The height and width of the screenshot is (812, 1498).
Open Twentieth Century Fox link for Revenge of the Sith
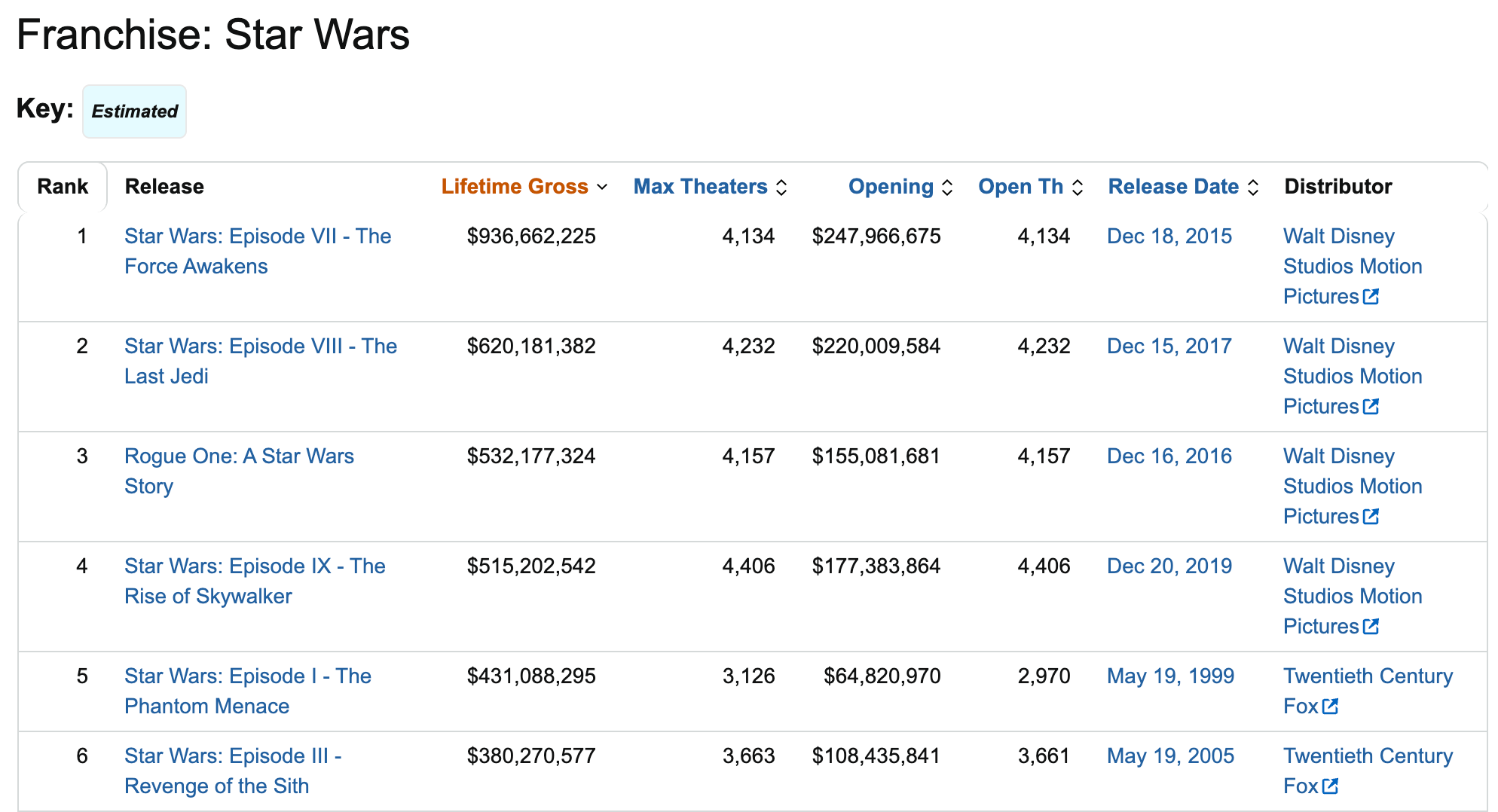[1368, 771]
